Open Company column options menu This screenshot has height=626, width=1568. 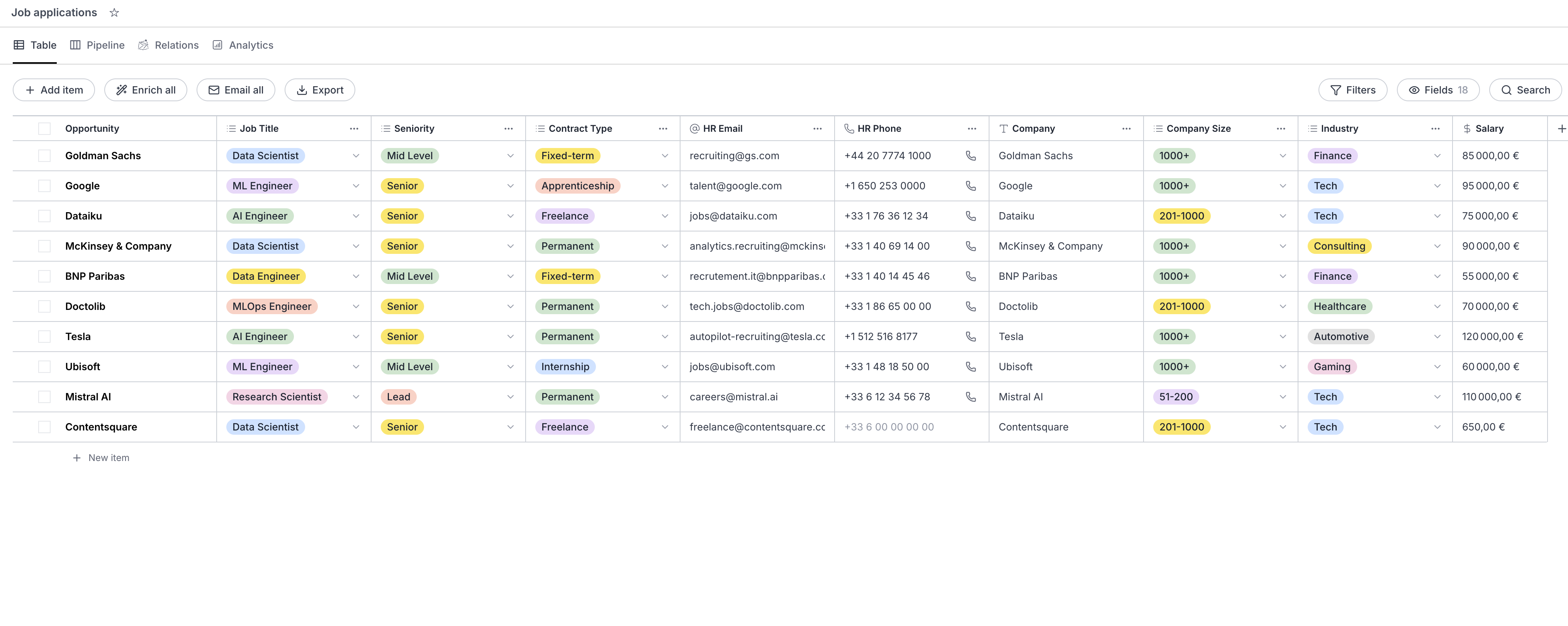[x=1127, y=129]
